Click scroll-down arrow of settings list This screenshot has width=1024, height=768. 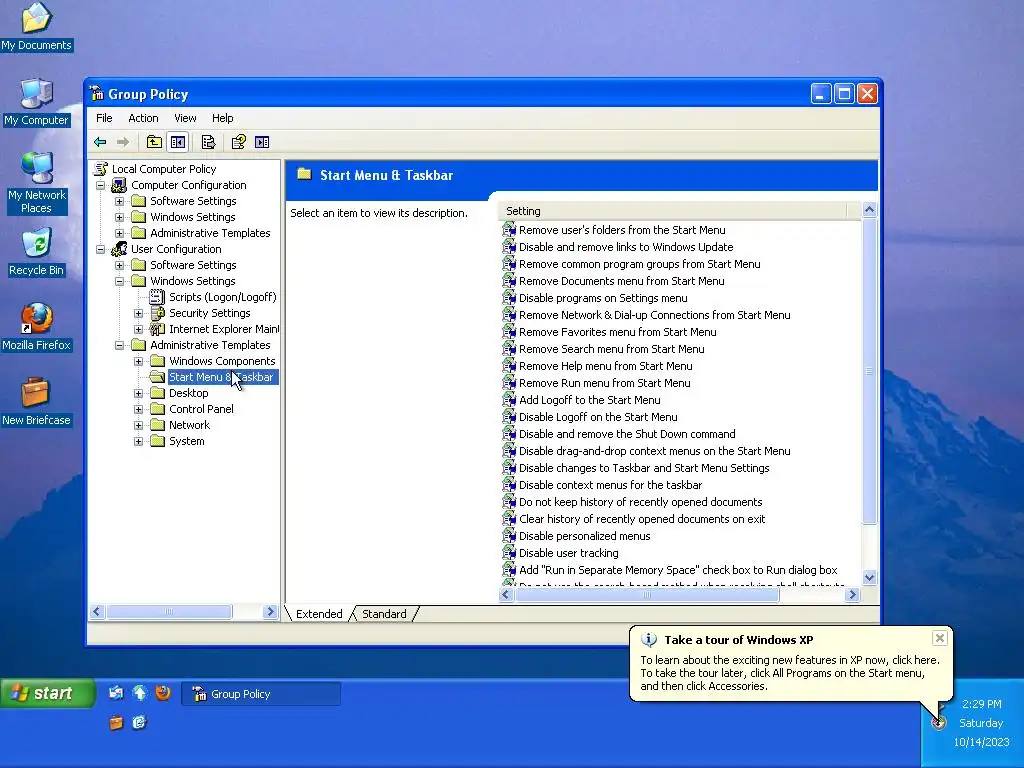pyautogui.click(x=869, y=577)
